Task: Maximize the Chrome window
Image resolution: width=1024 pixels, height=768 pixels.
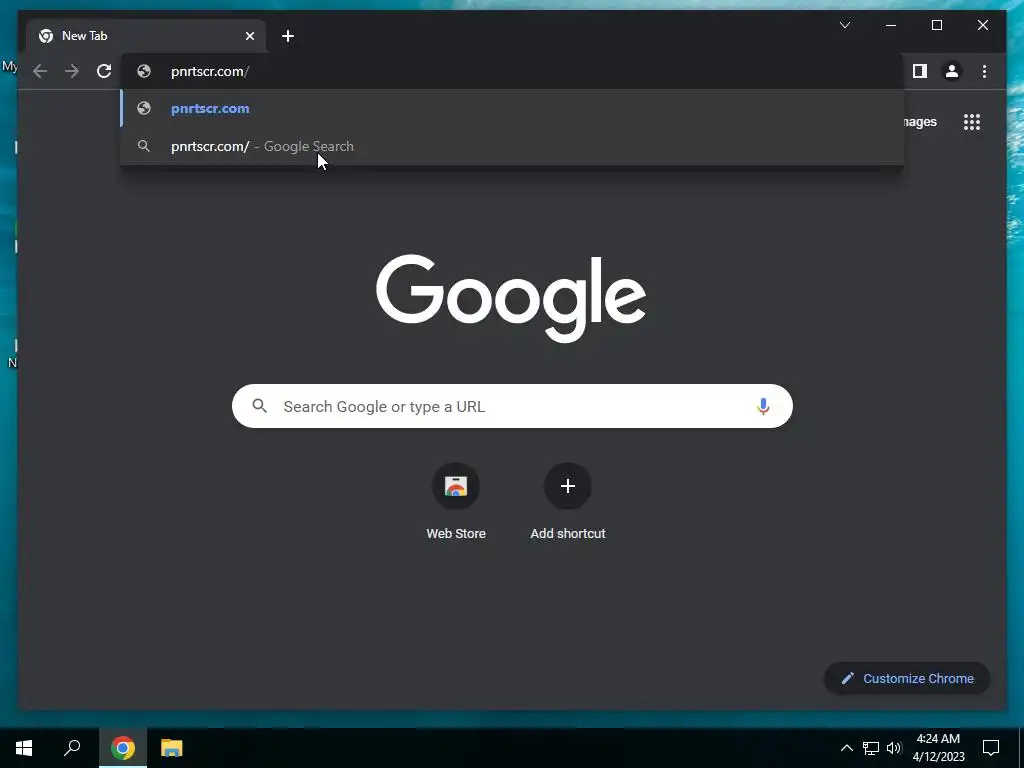Action: (x=936, y=25)
